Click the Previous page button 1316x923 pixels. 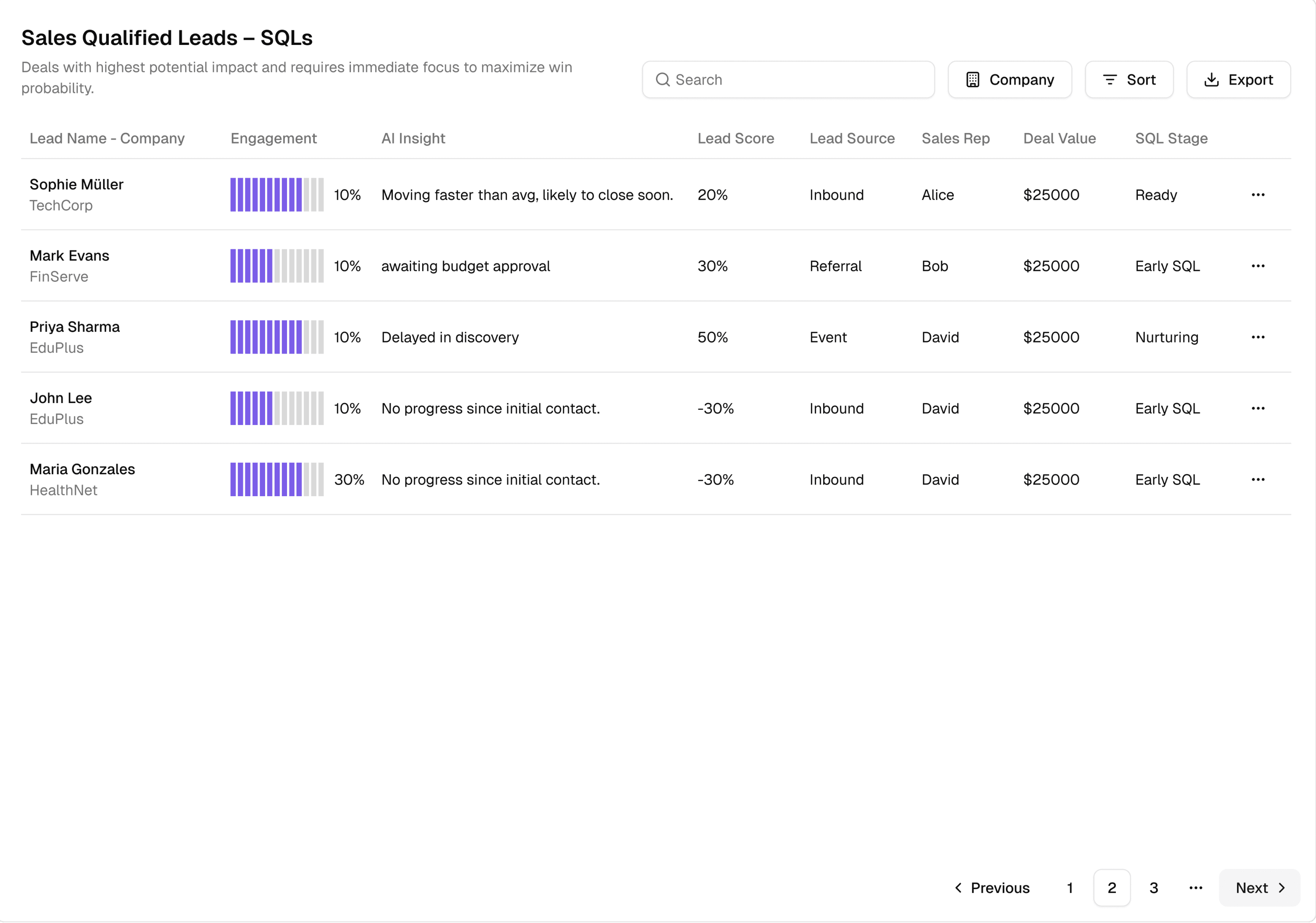(x=992, y=888)
